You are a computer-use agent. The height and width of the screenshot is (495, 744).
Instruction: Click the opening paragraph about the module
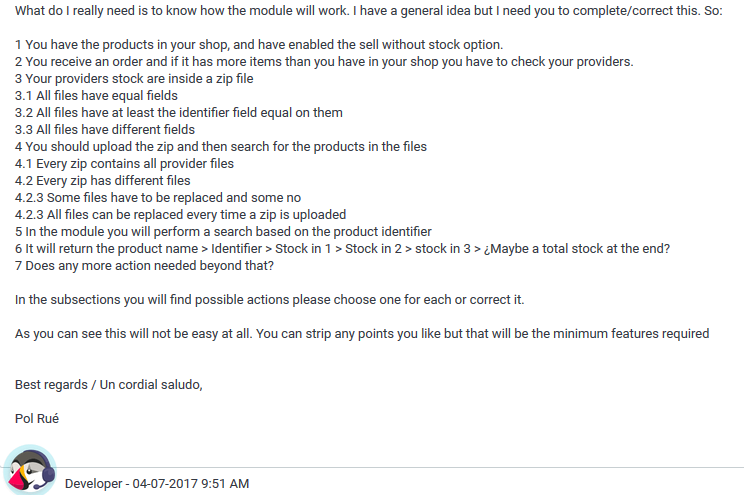click(x=363, y=10)
